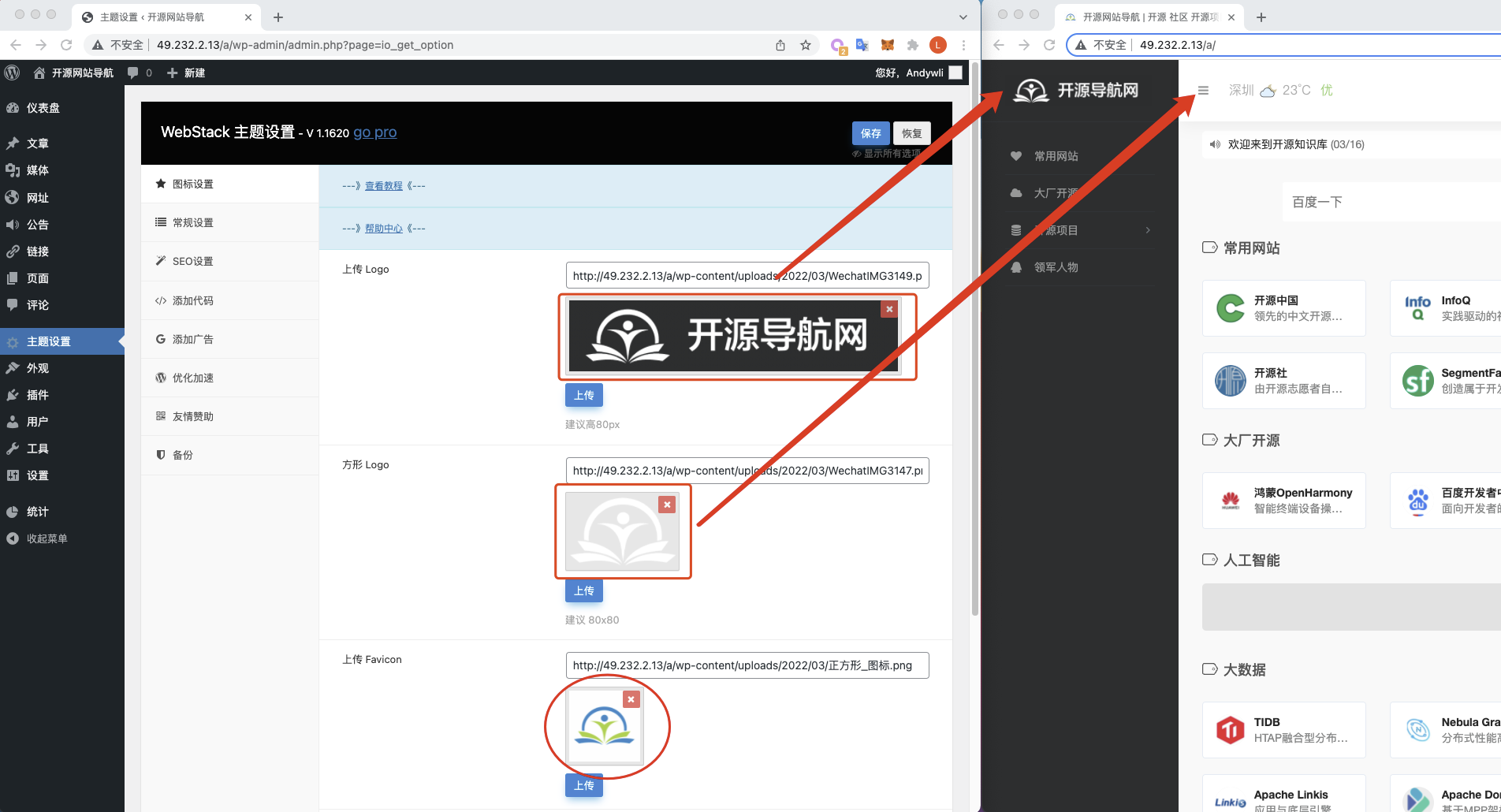Open the 帮助中心 help center link
The height and width of the screenshot is (812, 1501).
pos(384,229)
